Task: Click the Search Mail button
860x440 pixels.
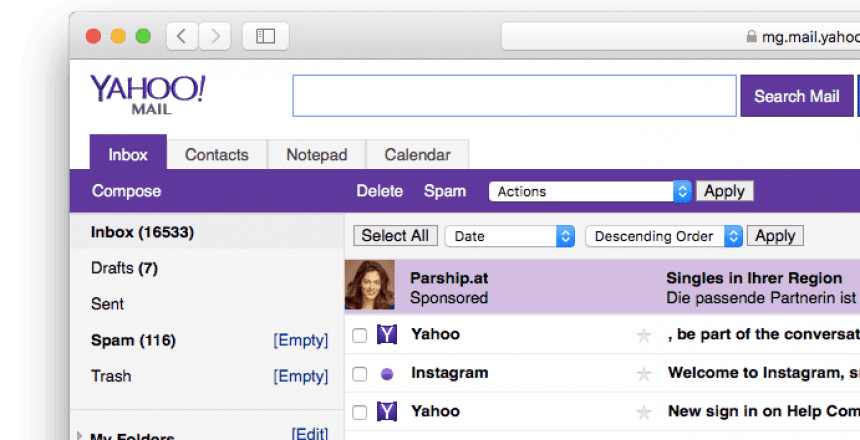Action: tap(796, 96)
